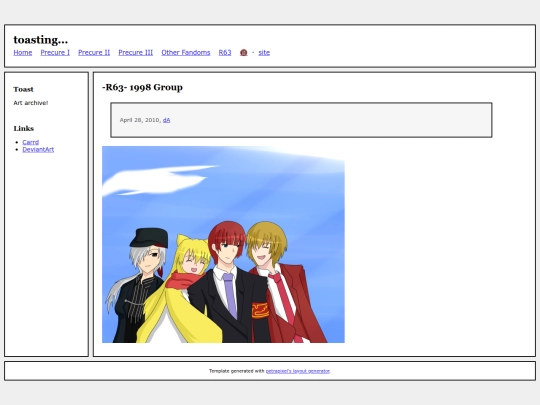Click the 1998 Group artwork image
The height and width of the screenshot is (405, 540).
pyautogui.click(x=223, y=244)
